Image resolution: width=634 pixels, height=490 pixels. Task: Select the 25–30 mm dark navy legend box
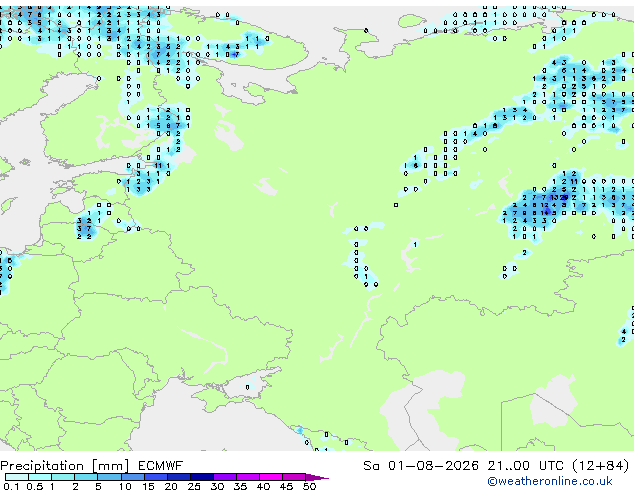point(201,477)
